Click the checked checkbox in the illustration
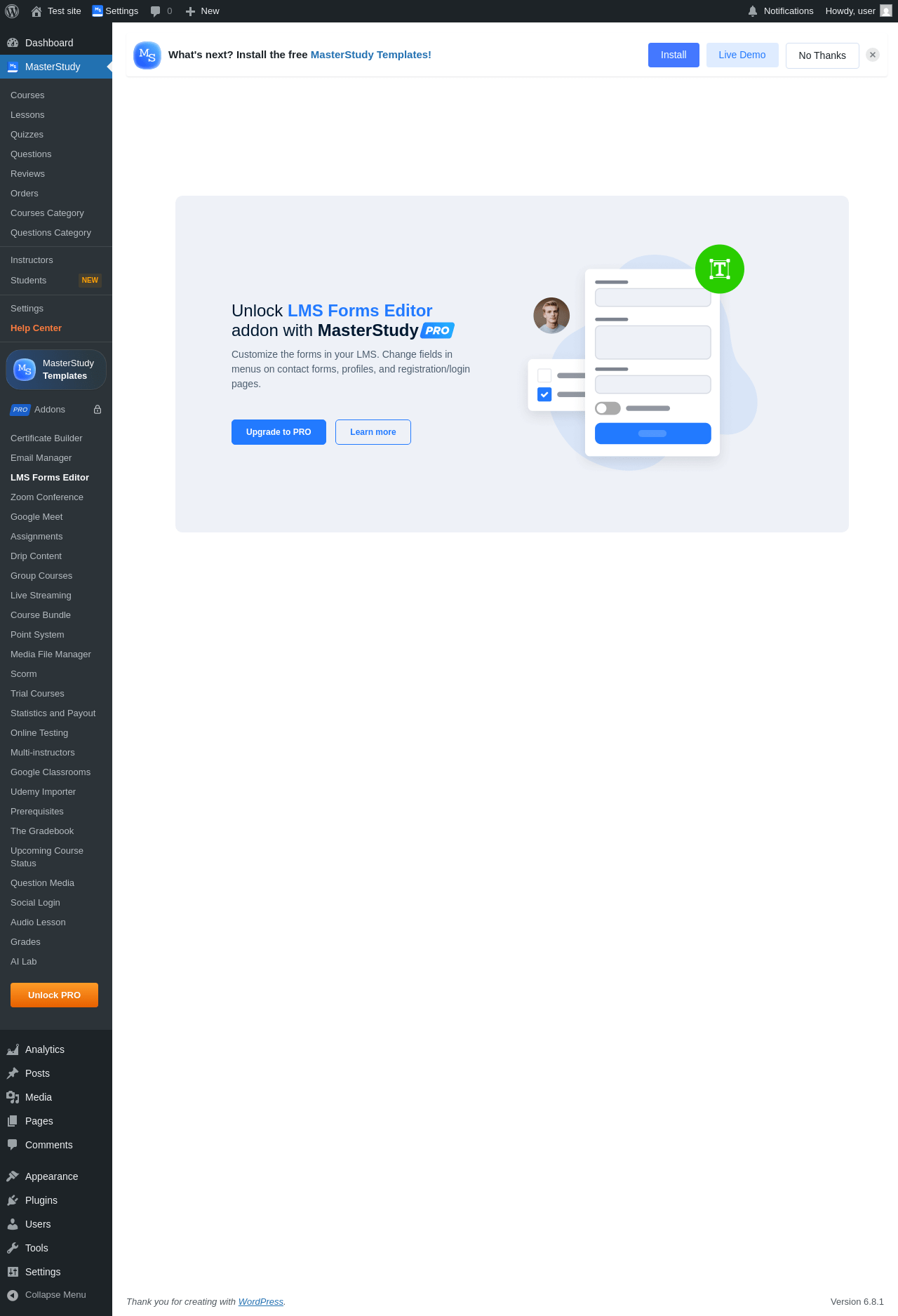898x1316 pixels. pyautogui.click(x=544, y=394)
